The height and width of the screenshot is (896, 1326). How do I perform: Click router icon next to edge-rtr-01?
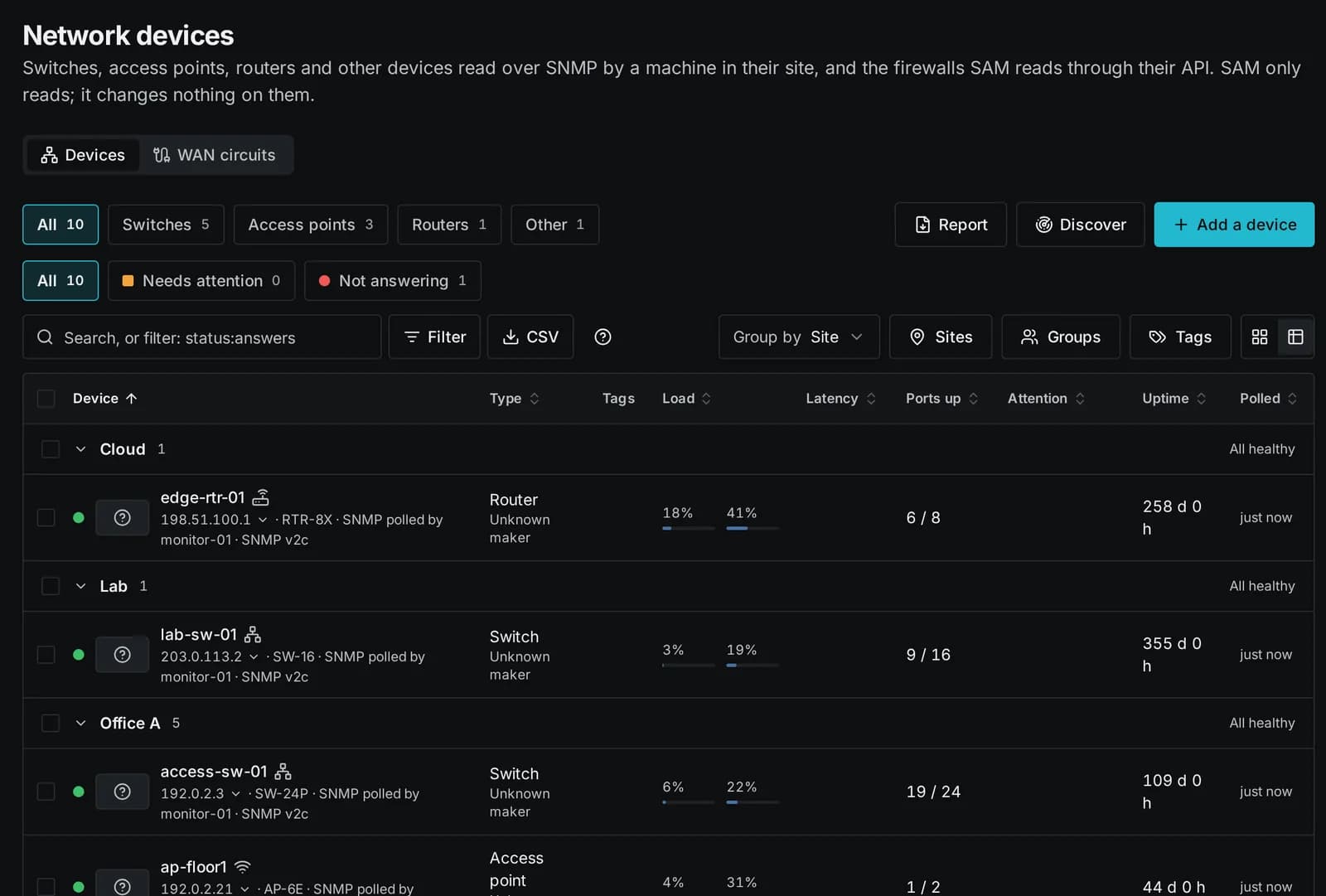[261, 497]
